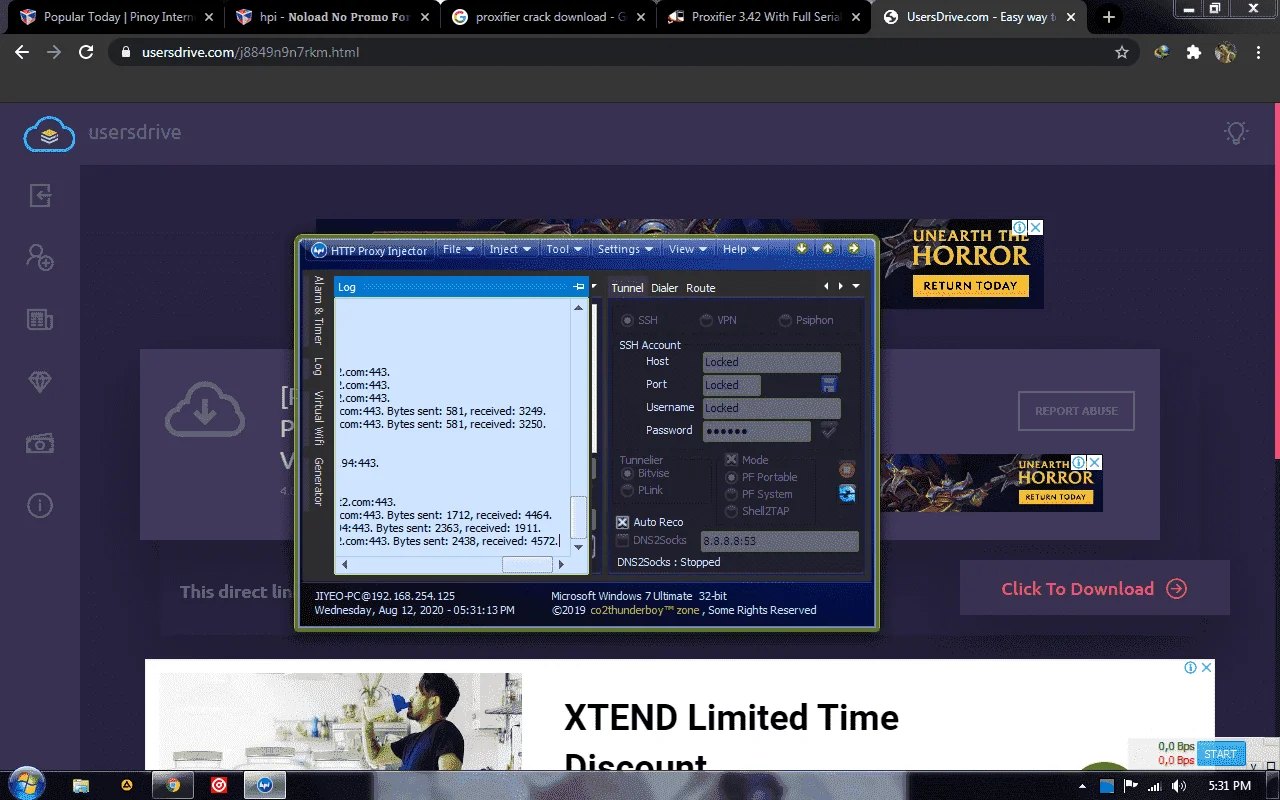Click the blue refresh icon beside Mode box
1280x800 pixels.
847,493
